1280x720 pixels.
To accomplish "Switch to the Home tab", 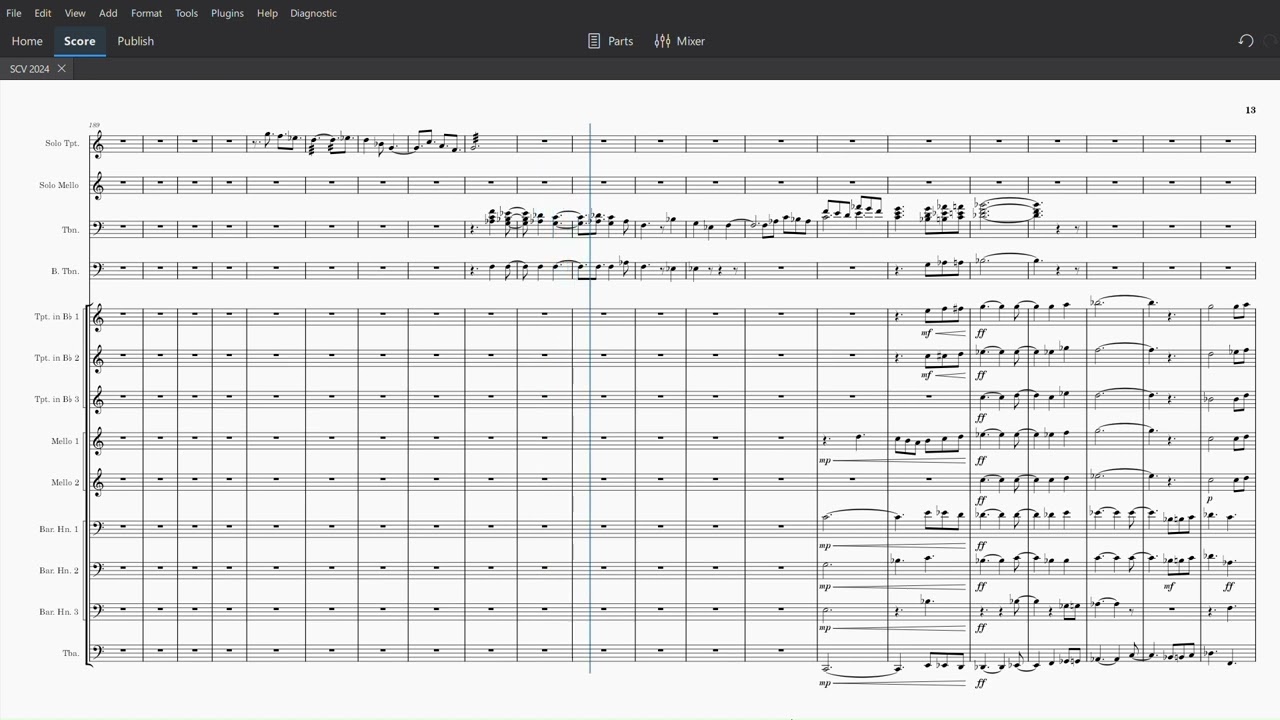I will coord(27,41).
